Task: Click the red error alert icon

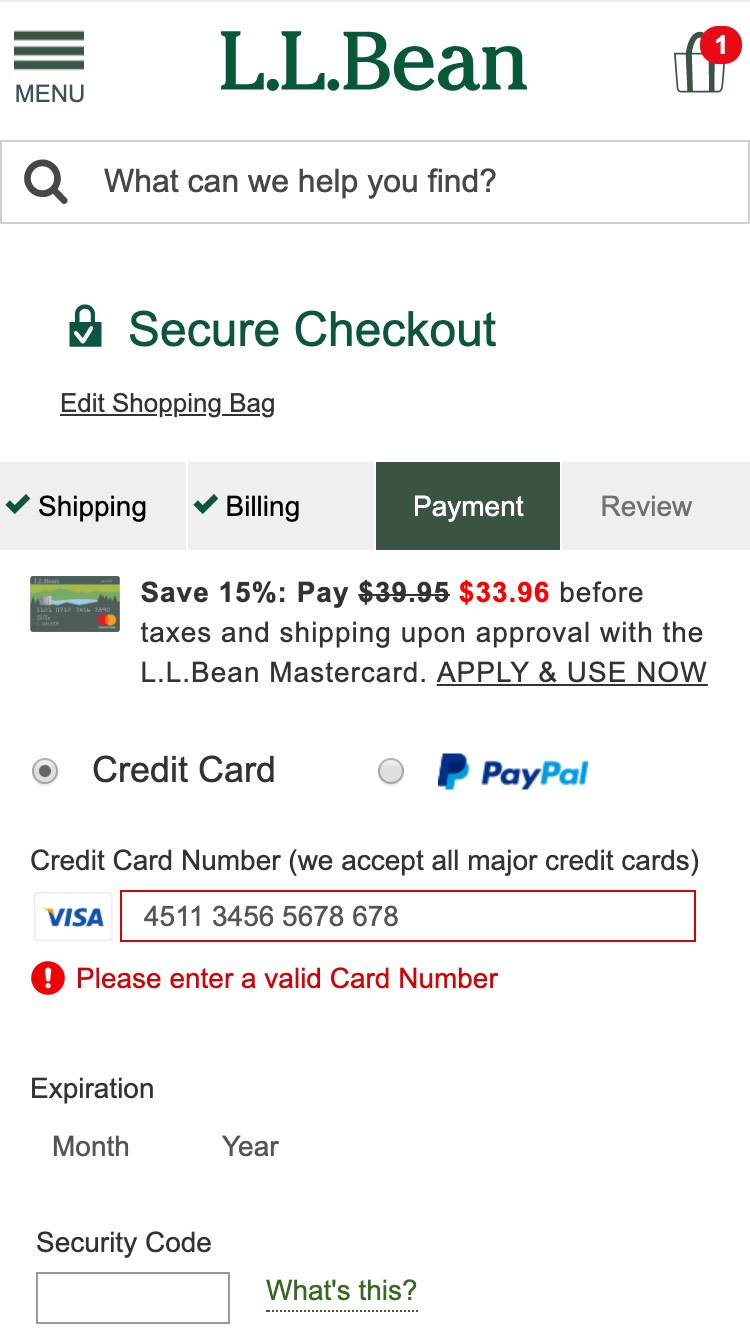Action: tap(48, 978)
